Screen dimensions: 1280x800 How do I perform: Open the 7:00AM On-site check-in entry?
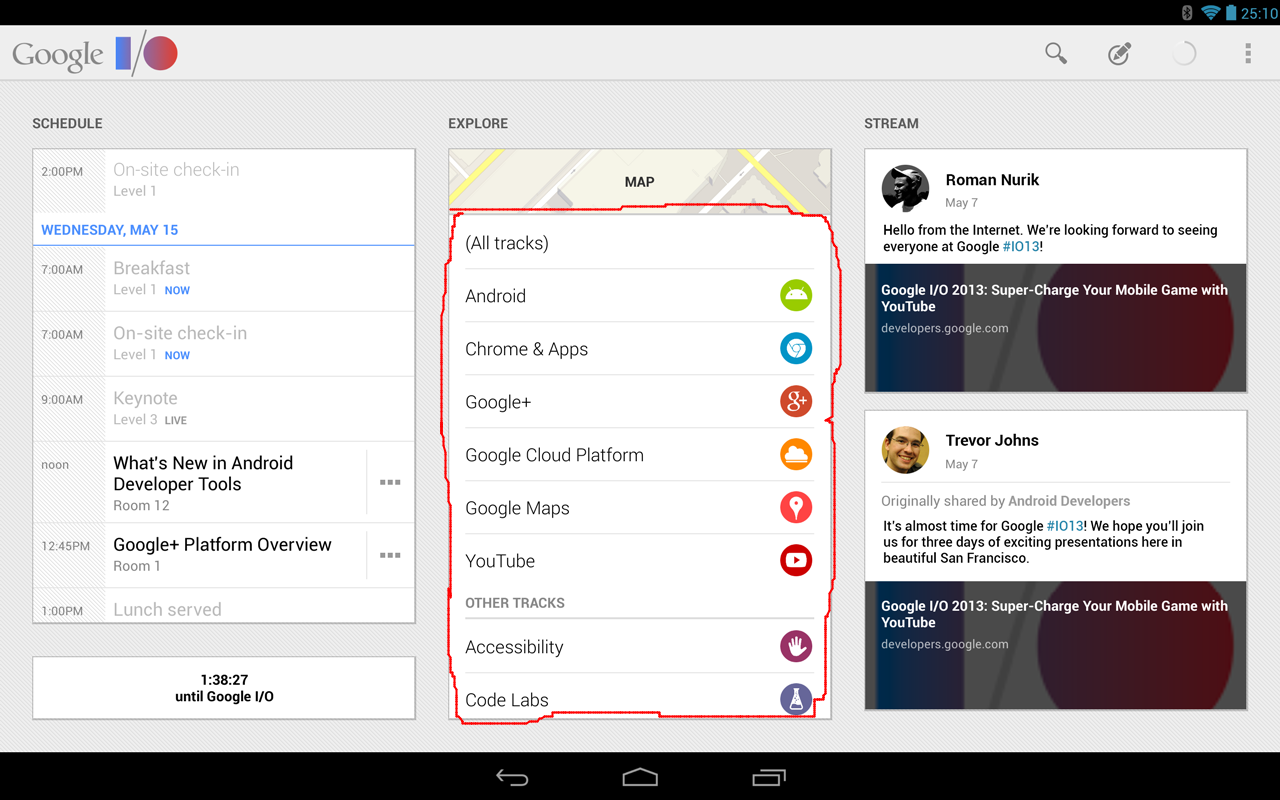pos(224,343)
